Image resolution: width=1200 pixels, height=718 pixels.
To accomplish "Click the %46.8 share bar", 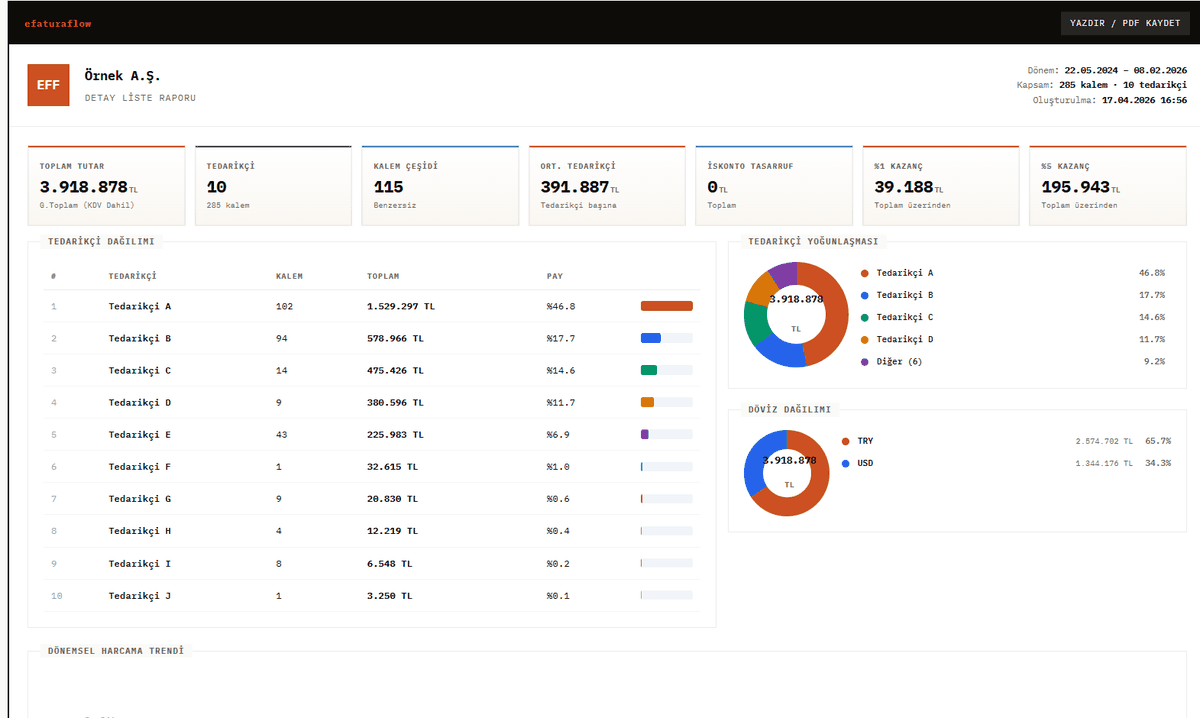I will coord(667,307).
